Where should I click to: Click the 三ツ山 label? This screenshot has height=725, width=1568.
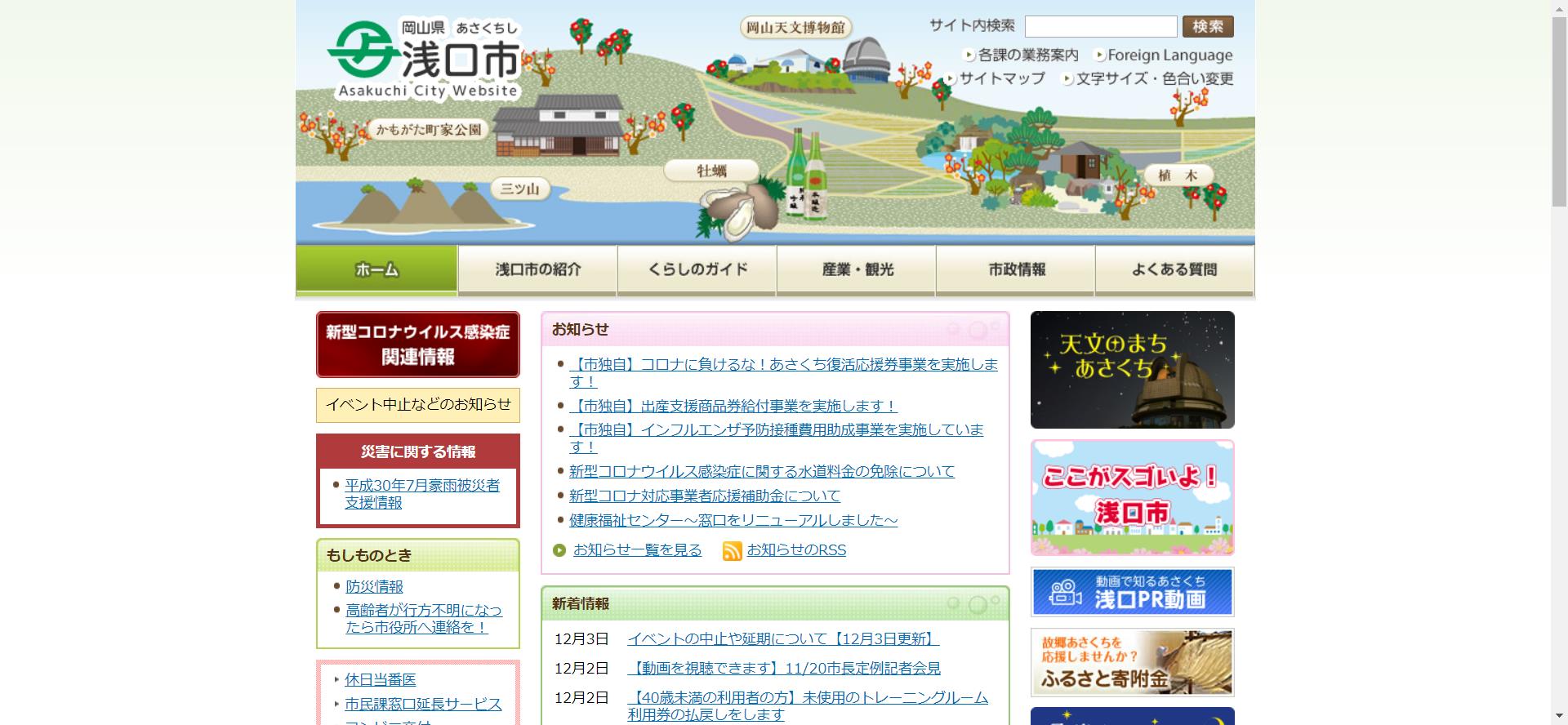(519, 189)
